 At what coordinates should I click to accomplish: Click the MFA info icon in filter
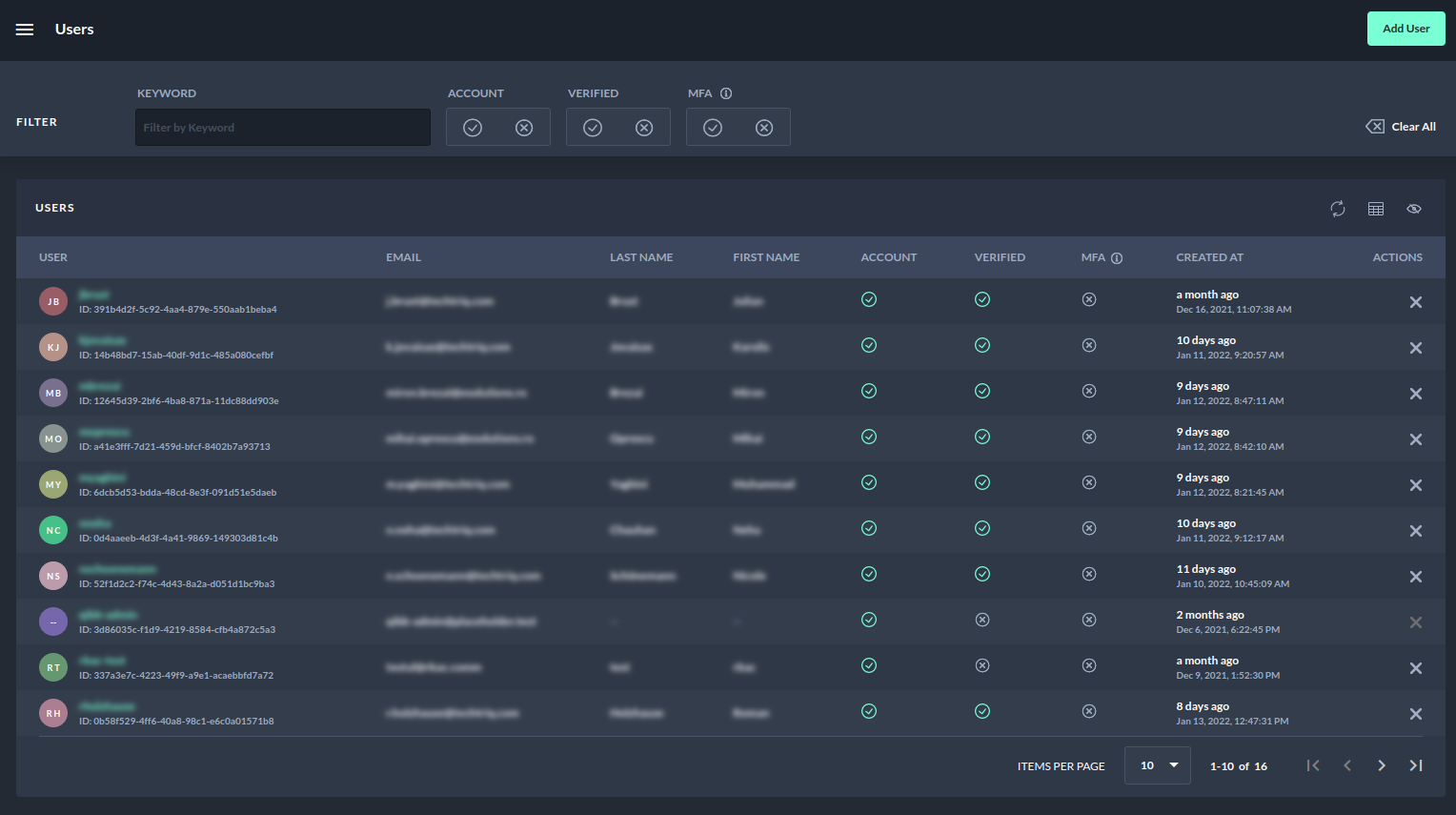coord(726,93)
